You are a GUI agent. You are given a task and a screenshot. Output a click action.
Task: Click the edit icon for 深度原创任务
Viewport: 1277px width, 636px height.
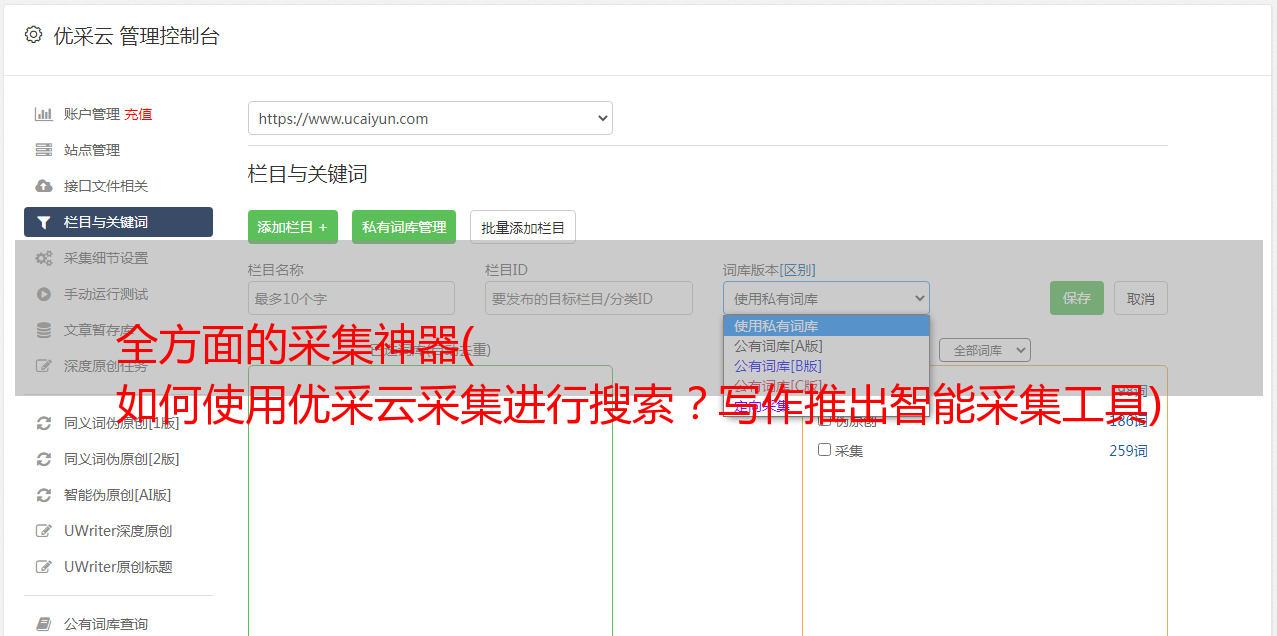[44, 366]
